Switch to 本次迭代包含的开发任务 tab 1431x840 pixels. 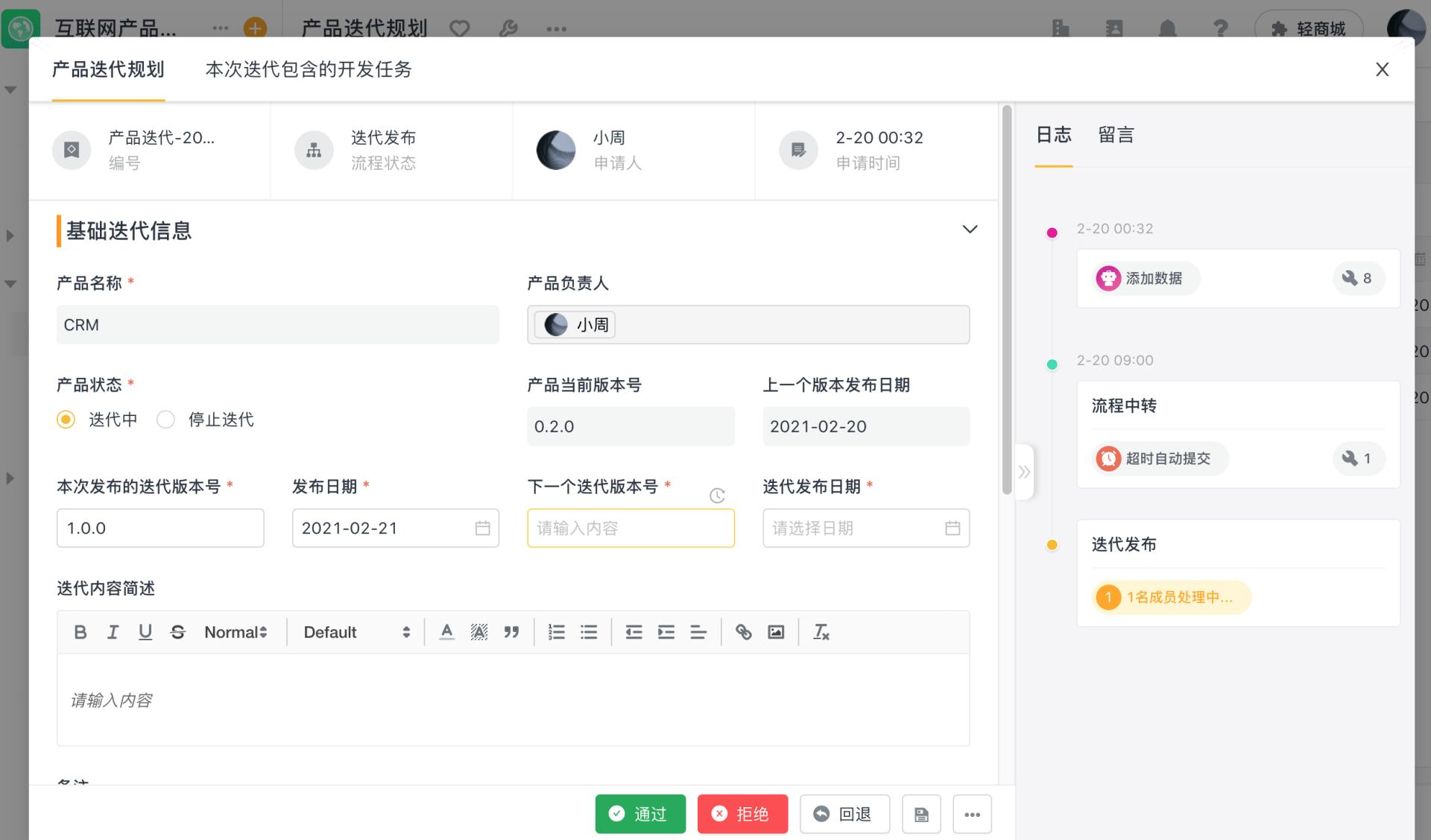click(309, 69)
